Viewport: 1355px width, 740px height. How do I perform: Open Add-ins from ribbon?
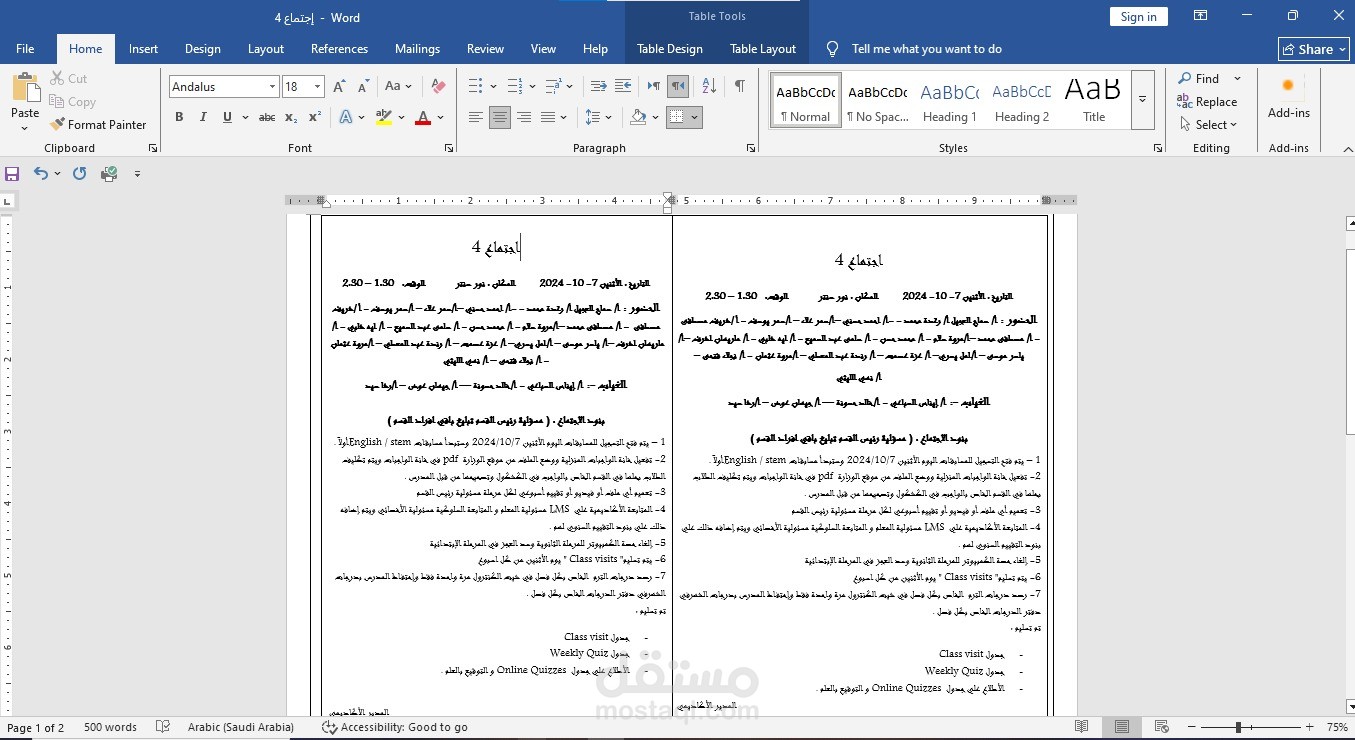(1288, 98)
